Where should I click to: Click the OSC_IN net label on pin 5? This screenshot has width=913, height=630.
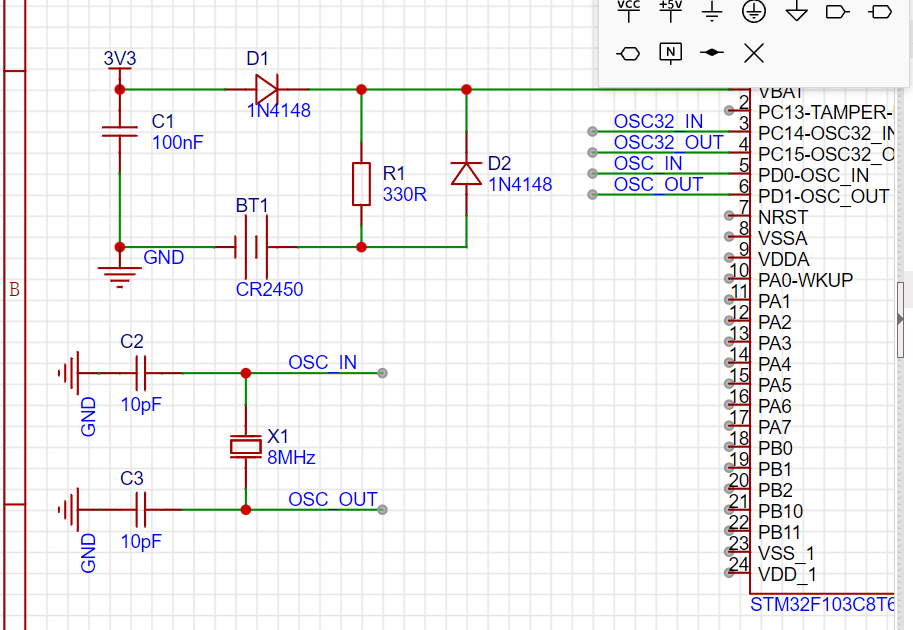648,163
